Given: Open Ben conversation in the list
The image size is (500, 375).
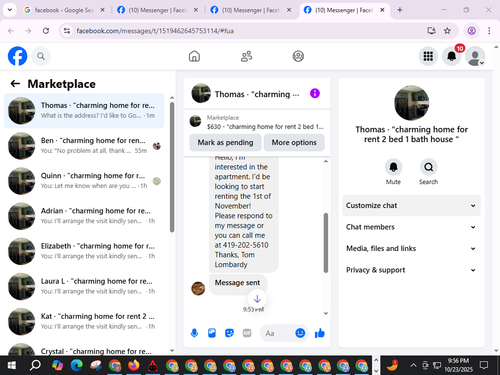Looking at the screenshot, I should click(84, 146).
